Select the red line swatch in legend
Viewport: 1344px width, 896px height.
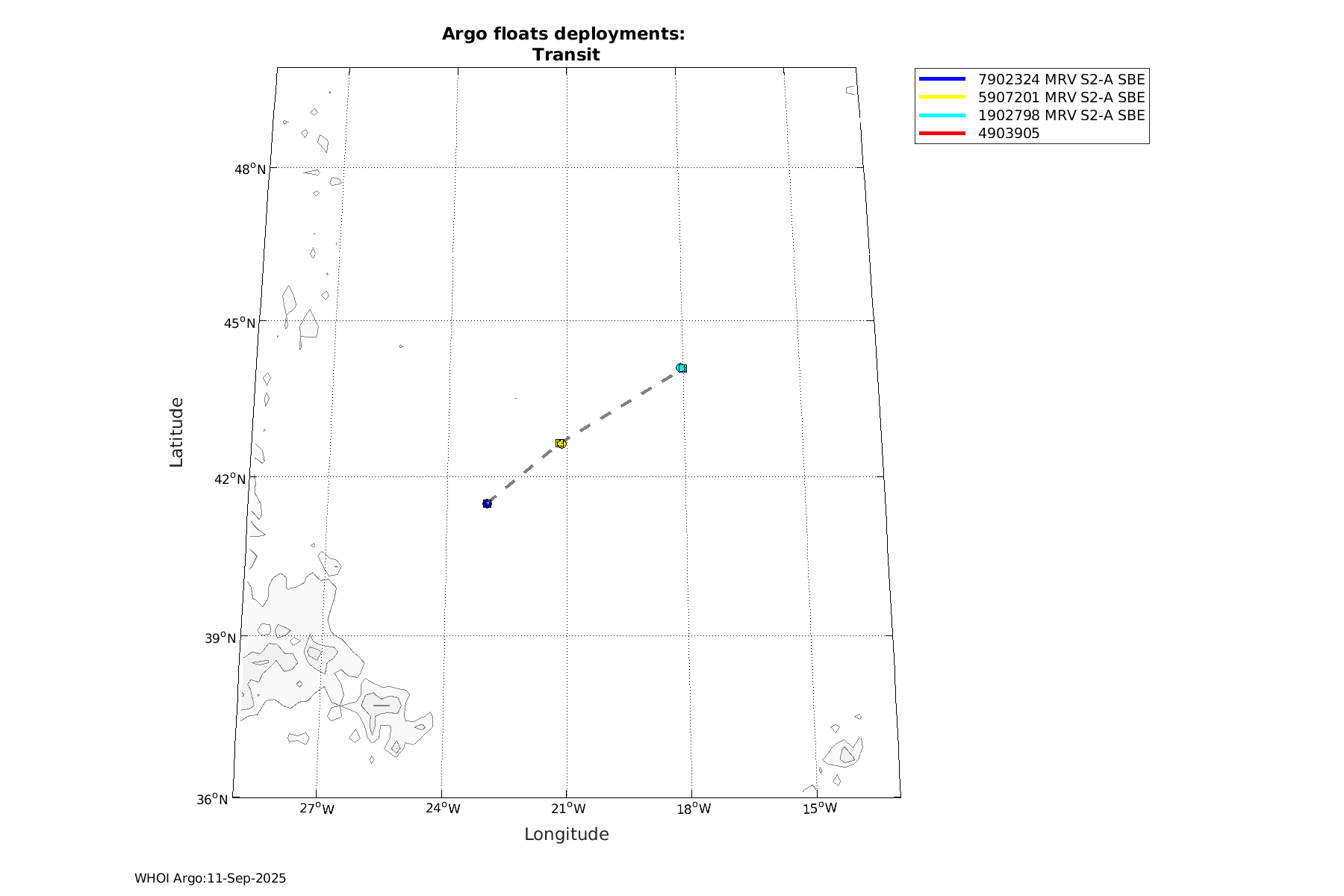pos(942,134)
